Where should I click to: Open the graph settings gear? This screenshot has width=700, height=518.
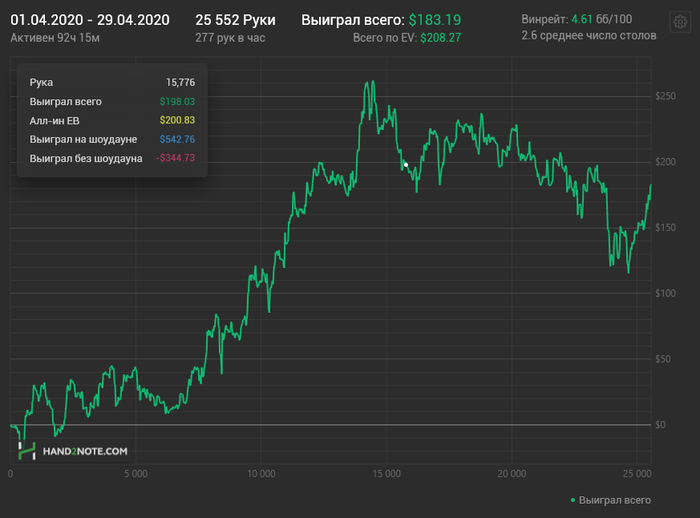(680, 23)
